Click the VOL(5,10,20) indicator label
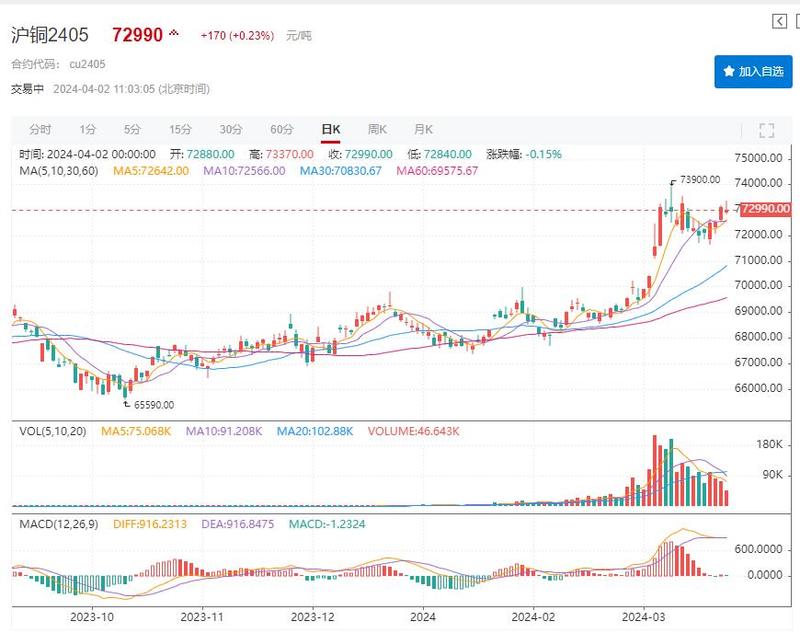Image resolution: width=800 pixels, height=633 pixels. click(x=50, y=431)
